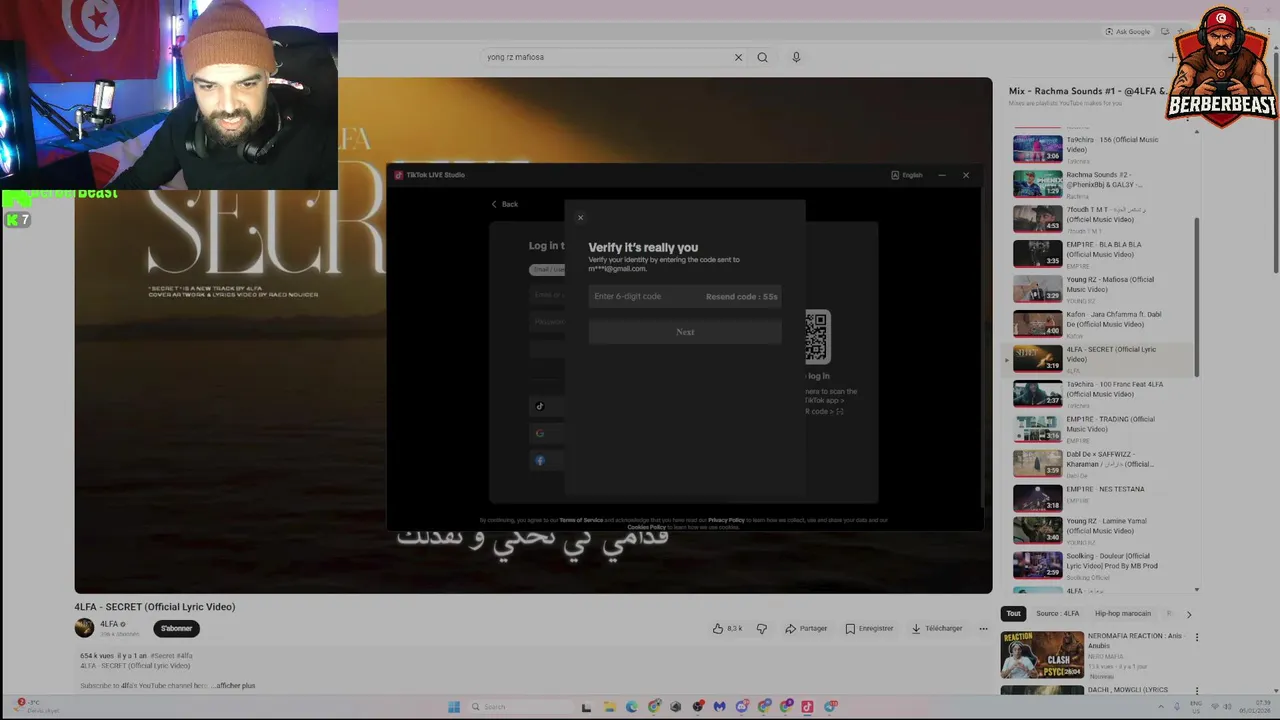The image size is (1280, 720).
Task: Click the Resend code countdown text
Action: pos(742,296)
